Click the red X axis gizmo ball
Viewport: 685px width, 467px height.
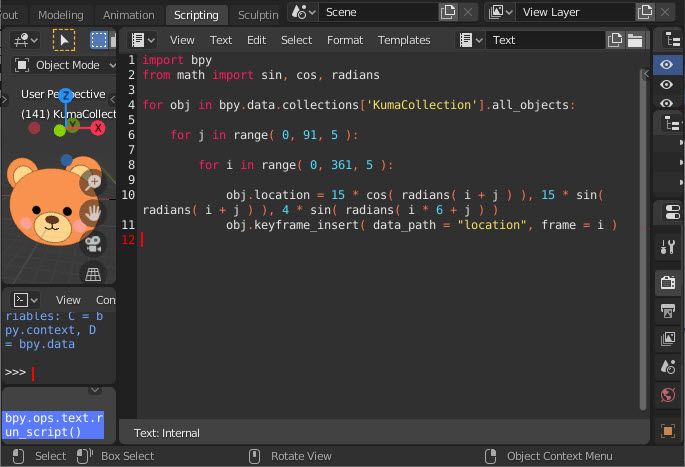(98, 128)
